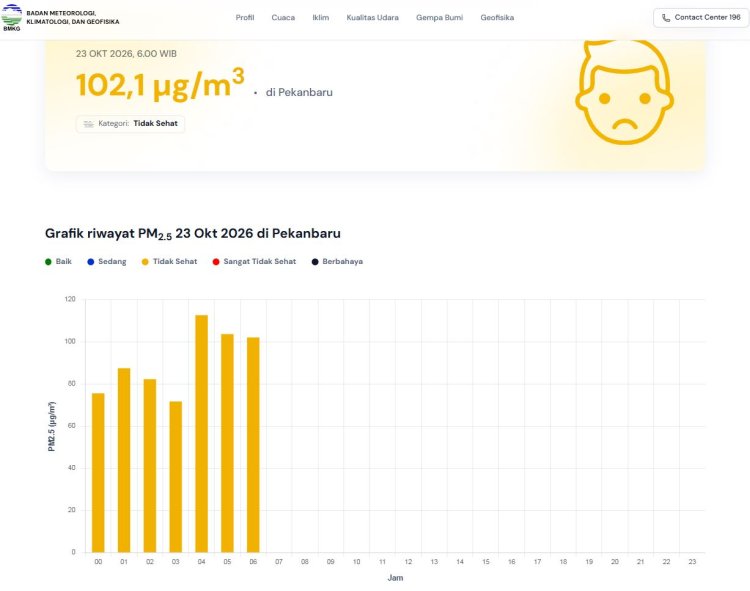This screenshot has width=750, height=591.
Task: Click the Contact Center 196 button
Action: coord(701,18)
